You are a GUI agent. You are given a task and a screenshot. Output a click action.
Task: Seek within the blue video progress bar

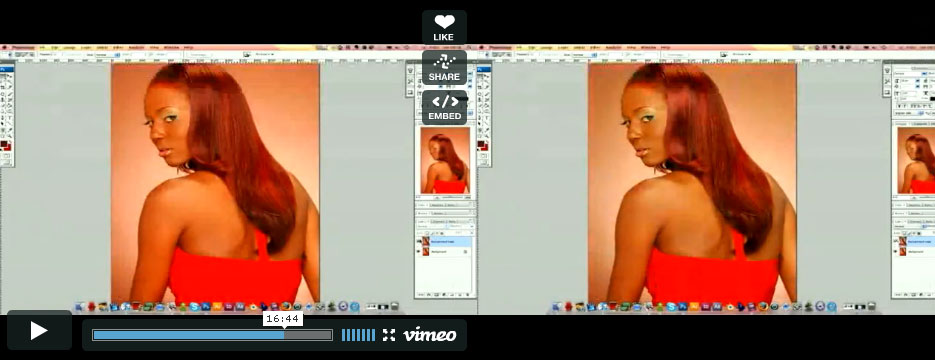click(x=212, y=335)
